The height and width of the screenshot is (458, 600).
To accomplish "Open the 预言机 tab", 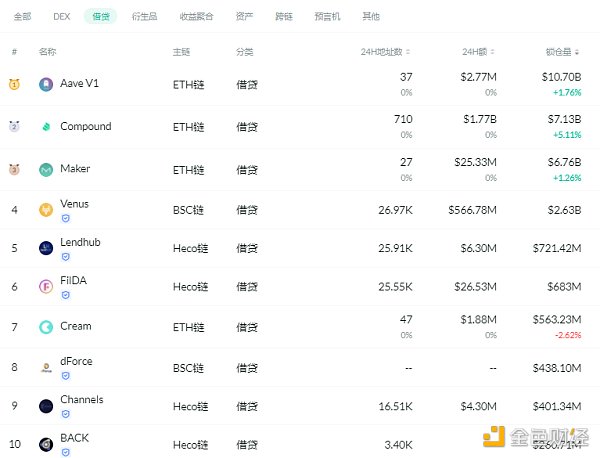I will pos(327,16).
